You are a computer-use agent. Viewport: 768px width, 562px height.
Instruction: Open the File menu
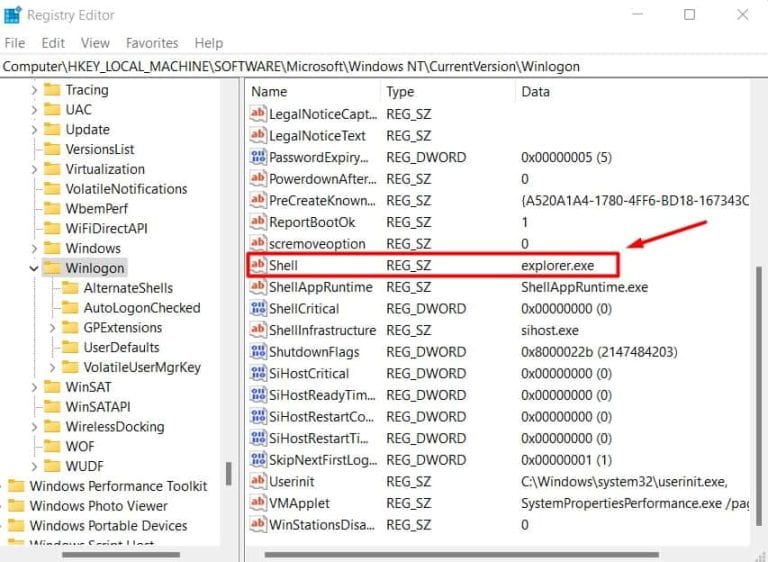(15, 43)
